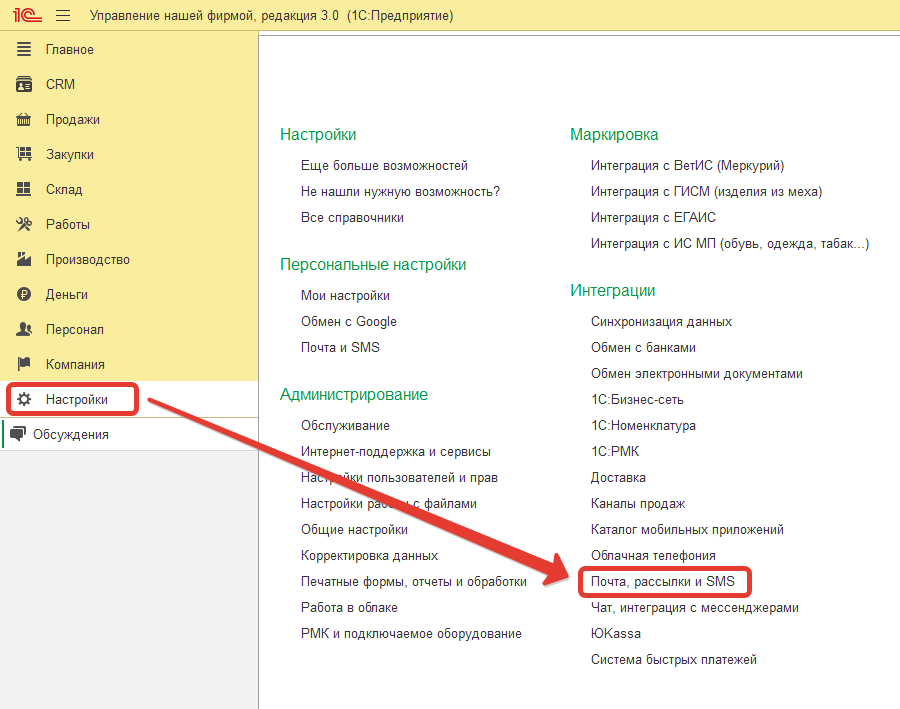Open Настройки пользователей и прав

[x=399, y=478]
